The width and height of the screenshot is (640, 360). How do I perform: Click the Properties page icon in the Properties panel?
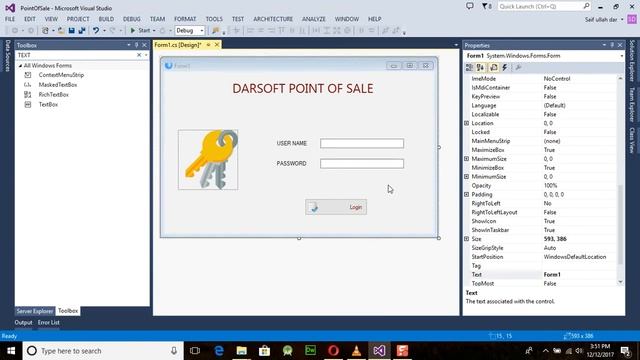[x=493, y=67]
